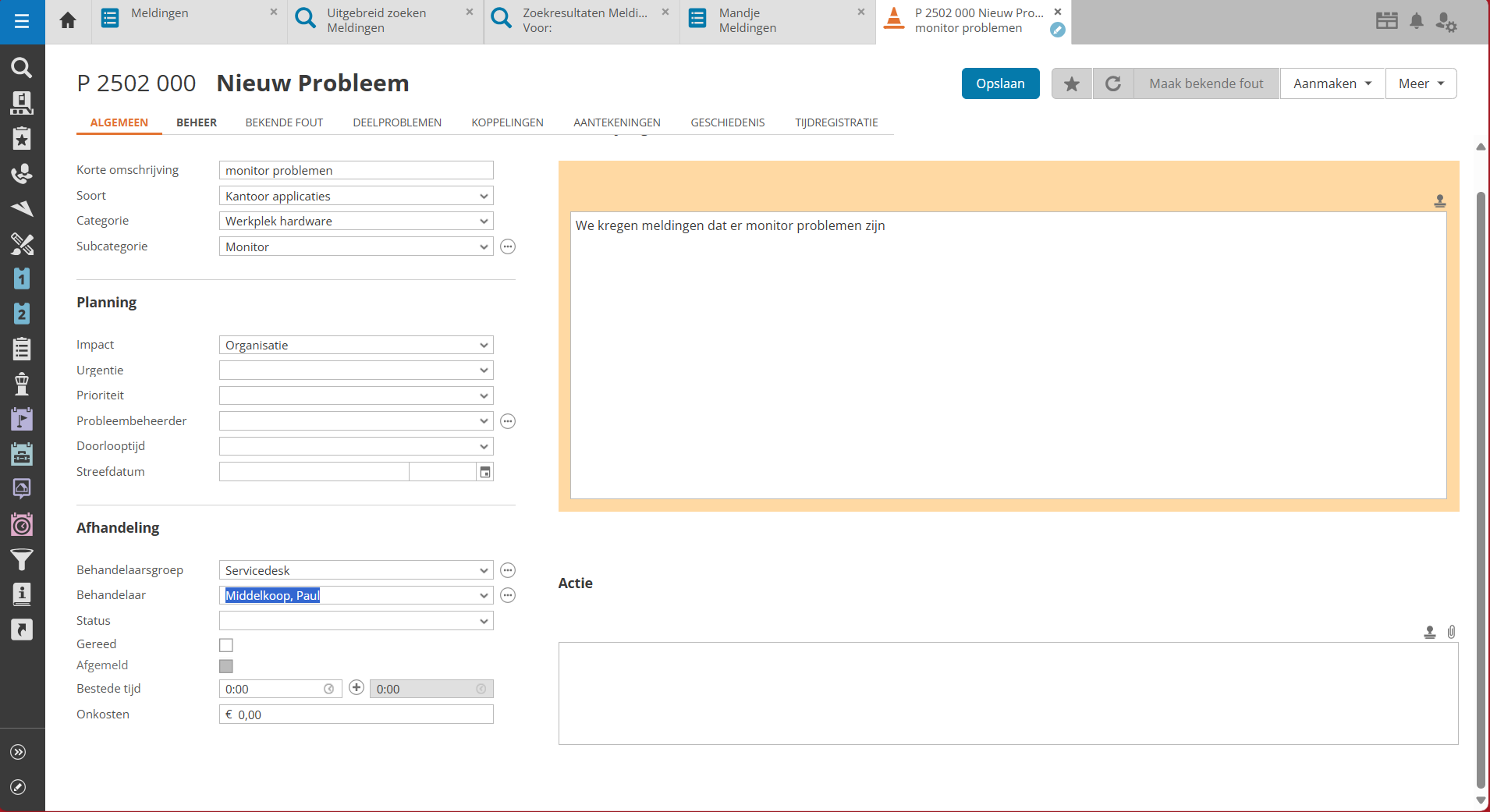Click the paperclip attachment icon
This screenshot has height=812, width=1490.
pos(1451,632)
